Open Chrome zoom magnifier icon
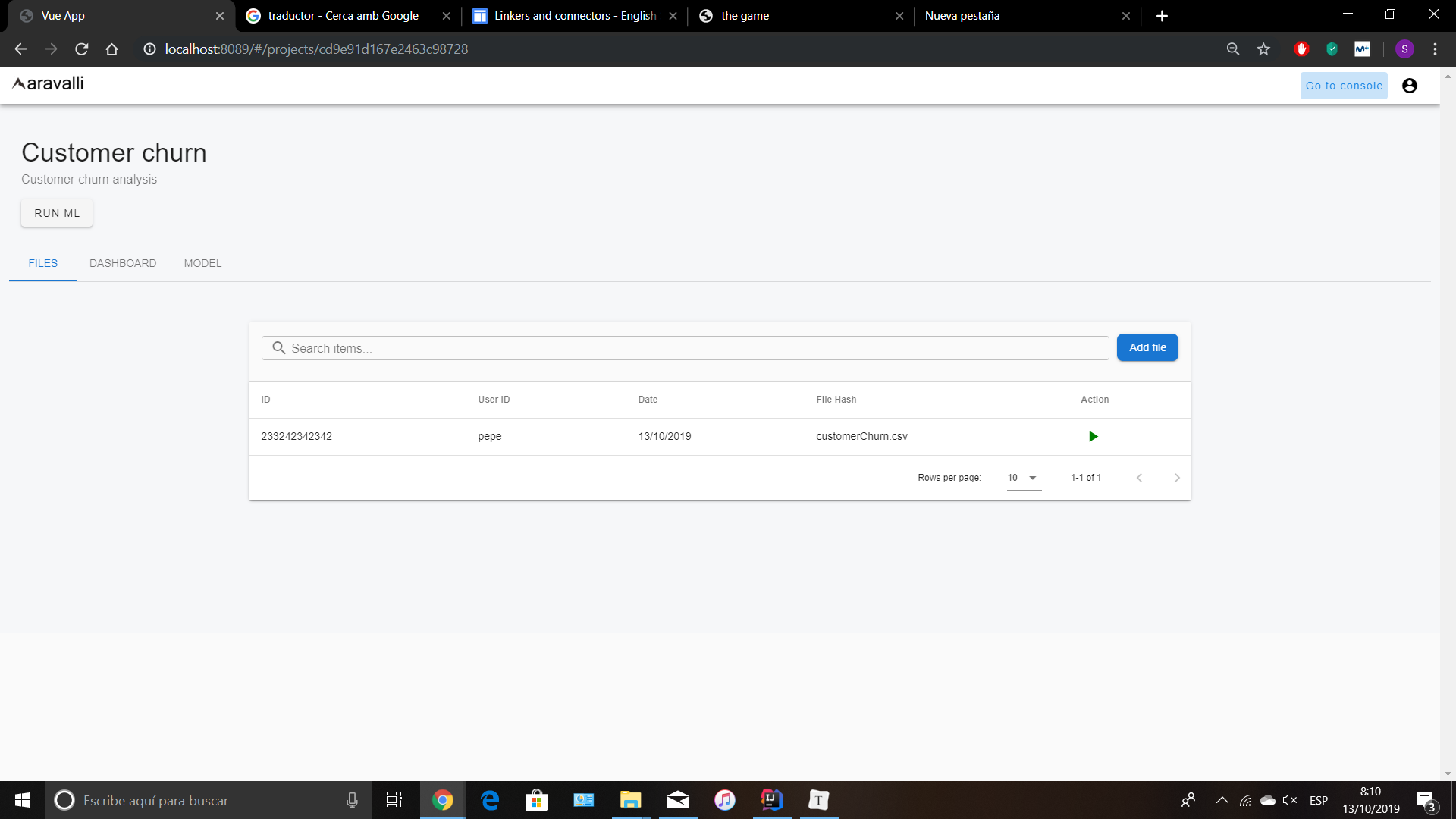 (x=1233, y=49)
